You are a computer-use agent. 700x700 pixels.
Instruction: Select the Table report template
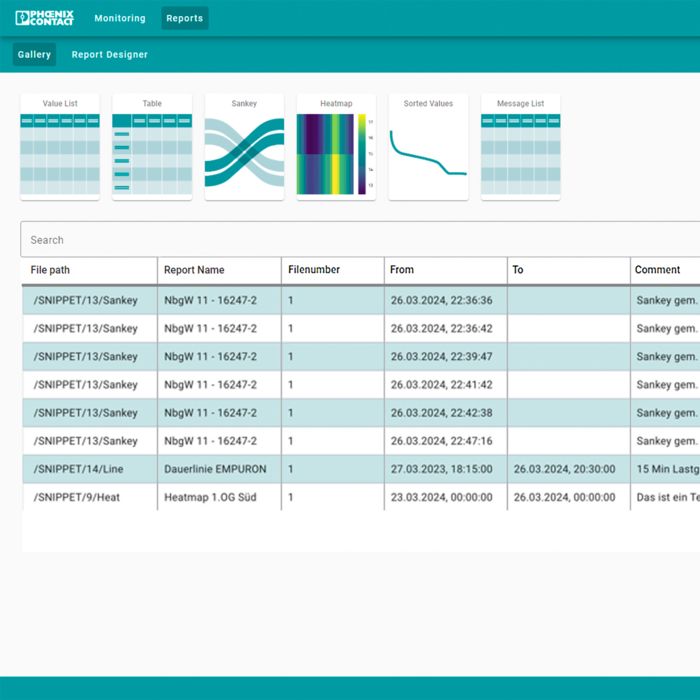click(152, 147)
